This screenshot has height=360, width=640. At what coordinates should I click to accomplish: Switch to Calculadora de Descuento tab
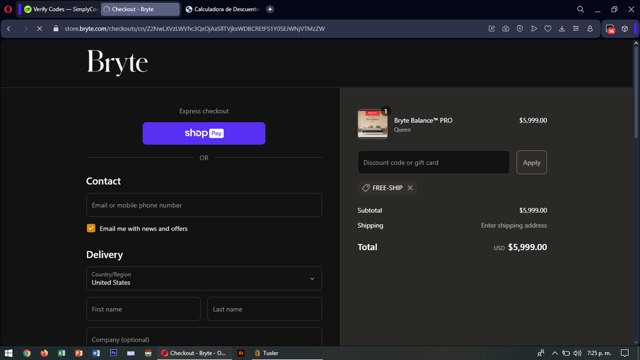pos(222,9)
